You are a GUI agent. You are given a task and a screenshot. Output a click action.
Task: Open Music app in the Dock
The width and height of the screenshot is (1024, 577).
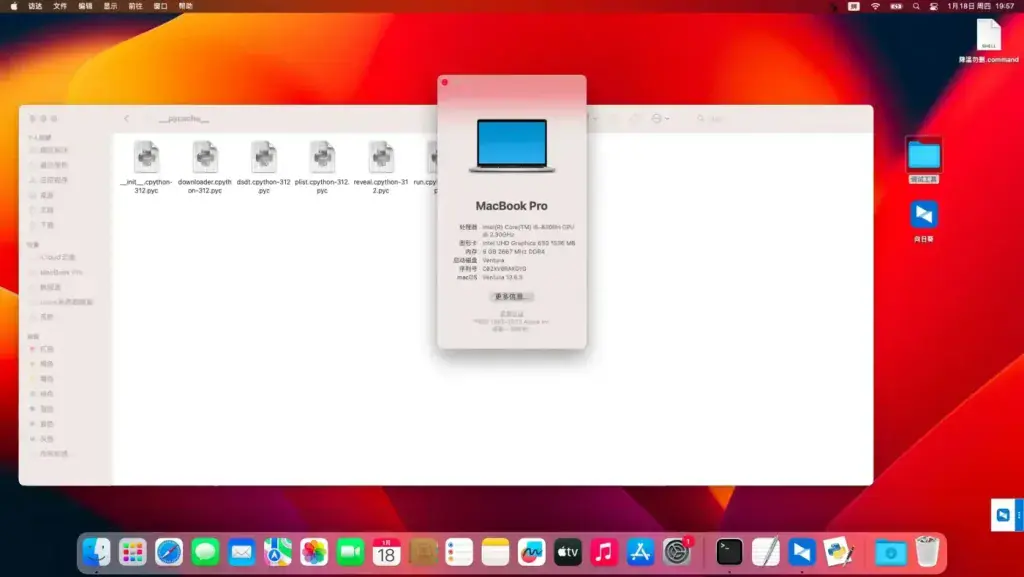click(x=604, y=553)
